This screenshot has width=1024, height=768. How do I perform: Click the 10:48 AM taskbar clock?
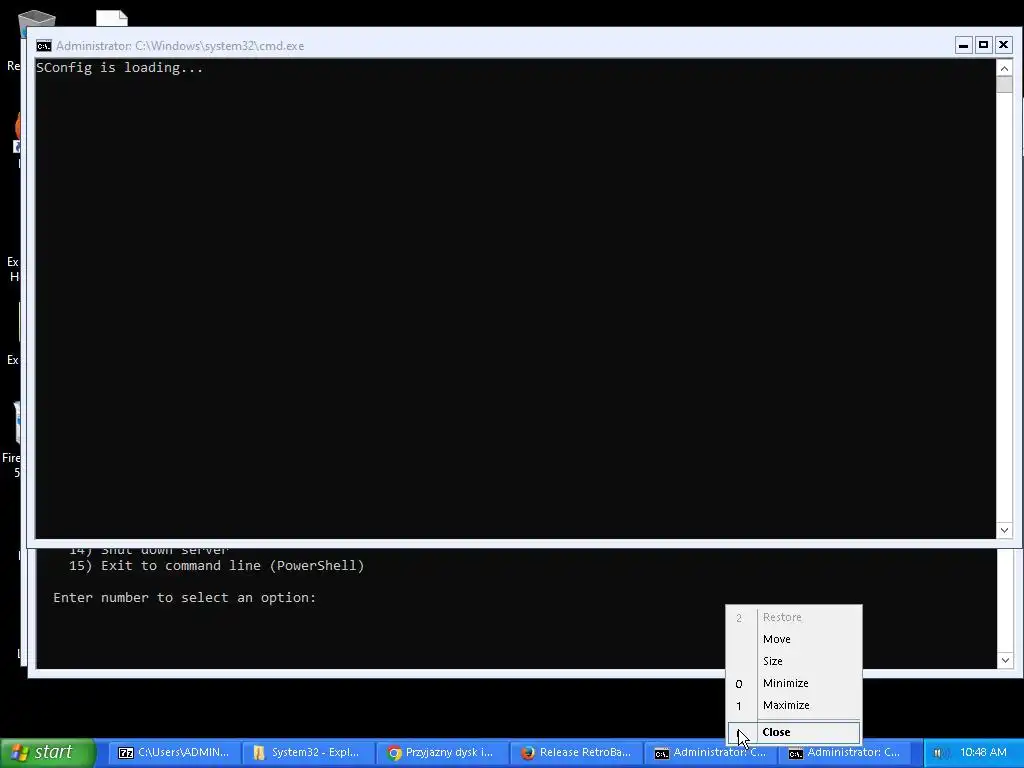(983, 752)
